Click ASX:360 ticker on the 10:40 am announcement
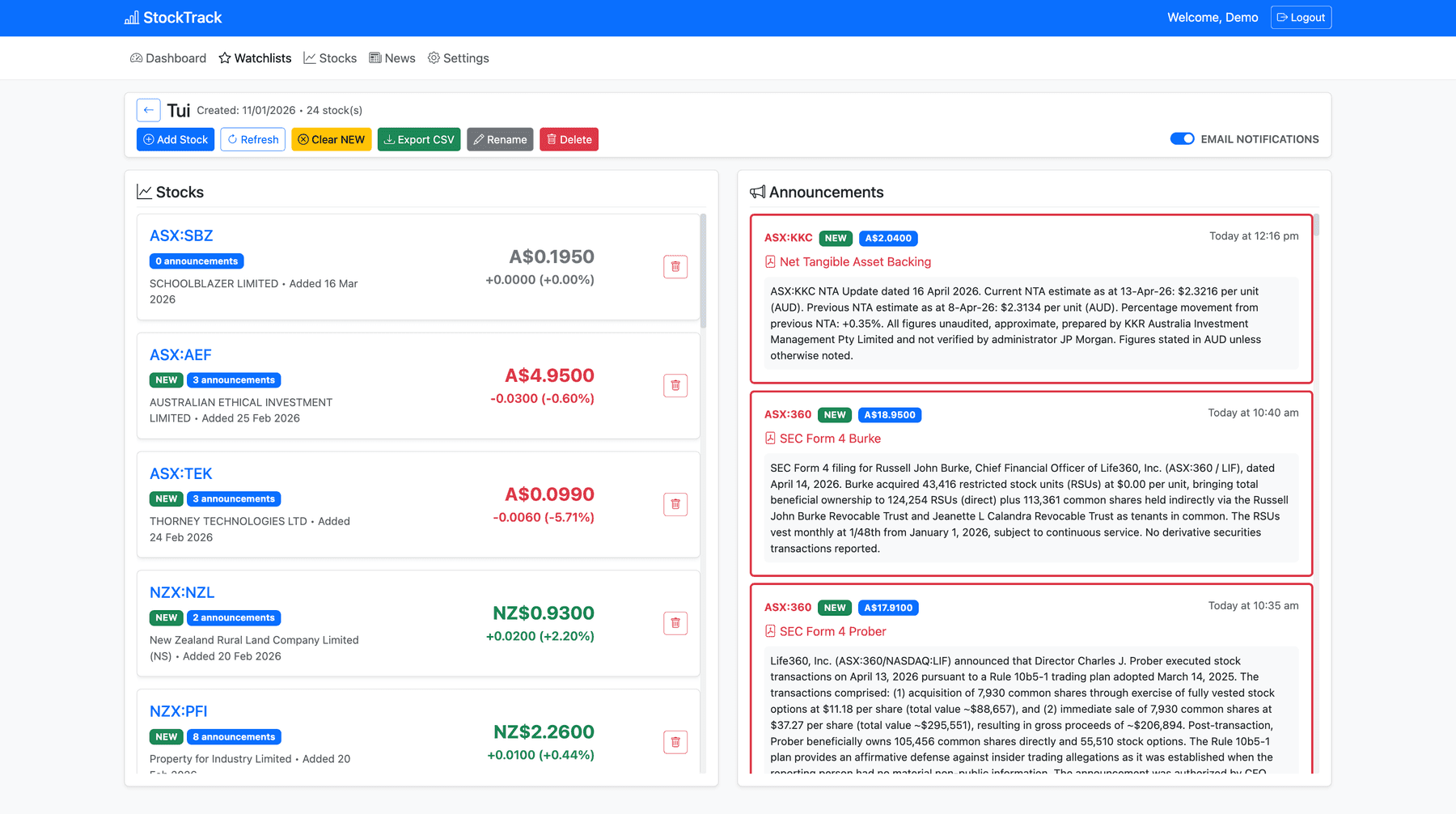This screenshot has height=814, width=1456. 788,414
